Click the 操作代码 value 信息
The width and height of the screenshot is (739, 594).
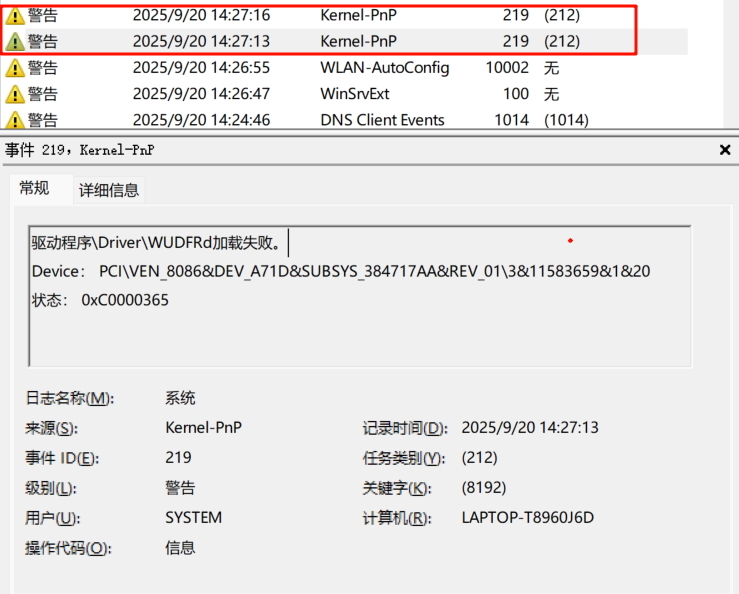pos(180,548)
